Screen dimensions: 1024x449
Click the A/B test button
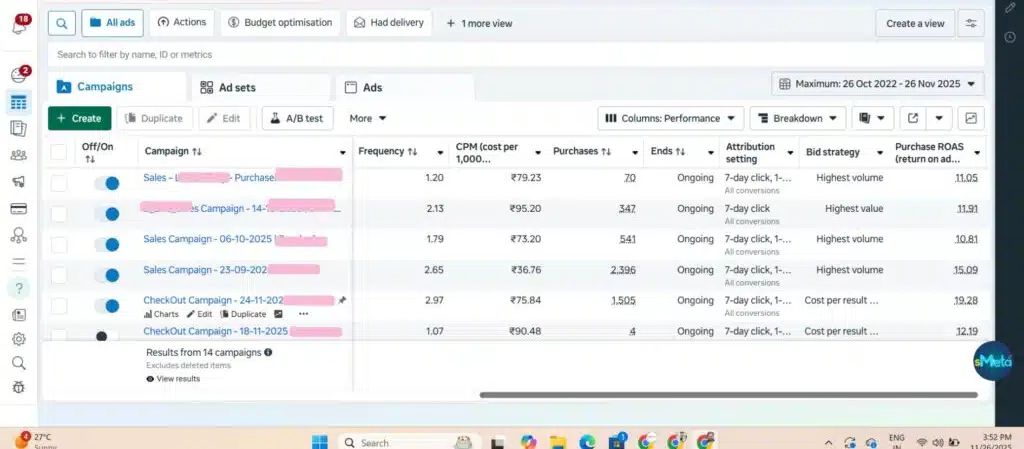298,118
